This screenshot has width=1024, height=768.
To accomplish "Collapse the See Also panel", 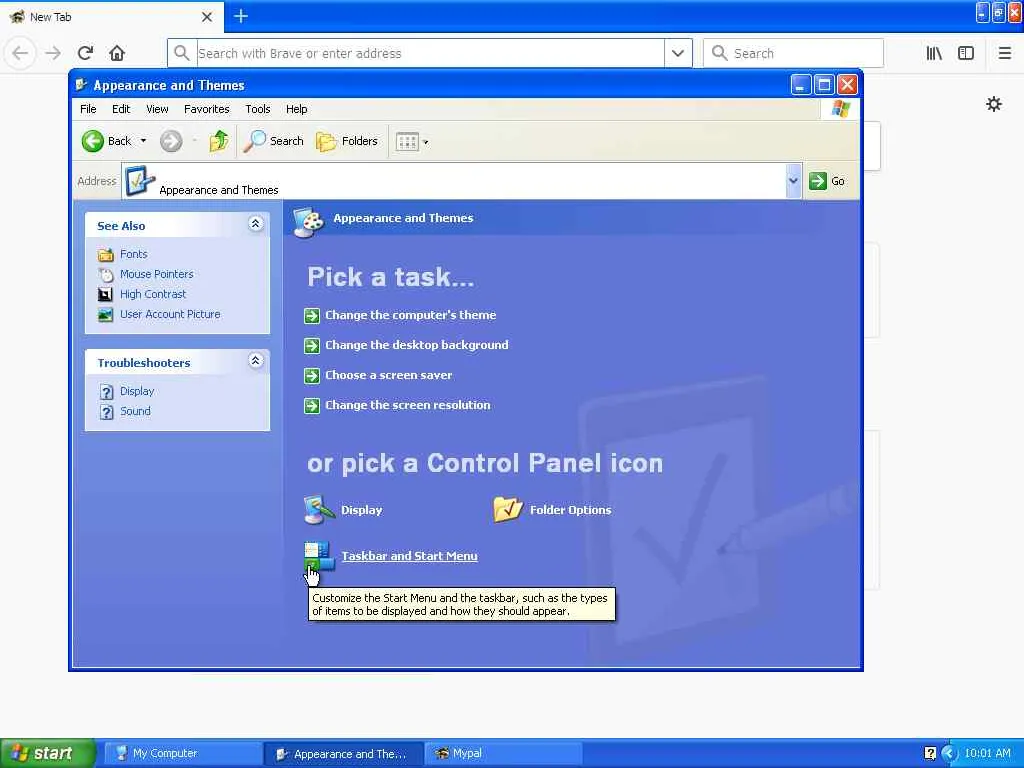I will [255, 224].
